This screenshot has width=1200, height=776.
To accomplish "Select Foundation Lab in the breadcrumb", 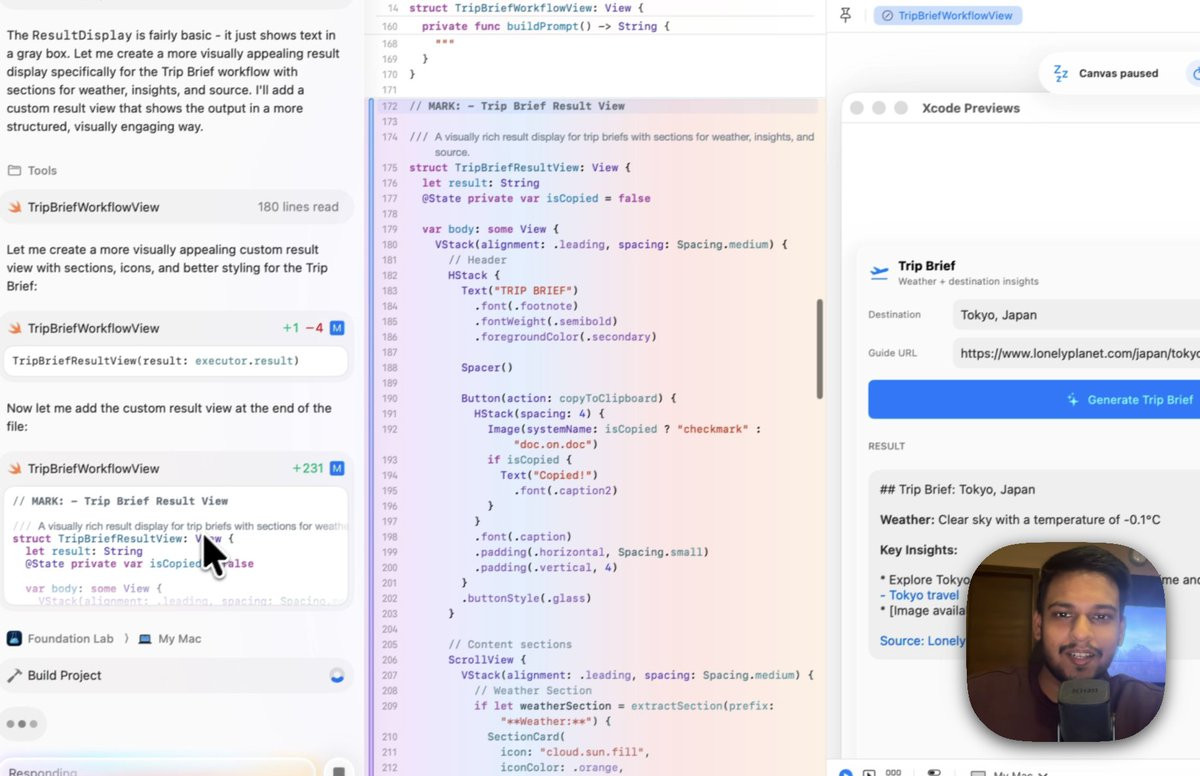I will point(70,639).
